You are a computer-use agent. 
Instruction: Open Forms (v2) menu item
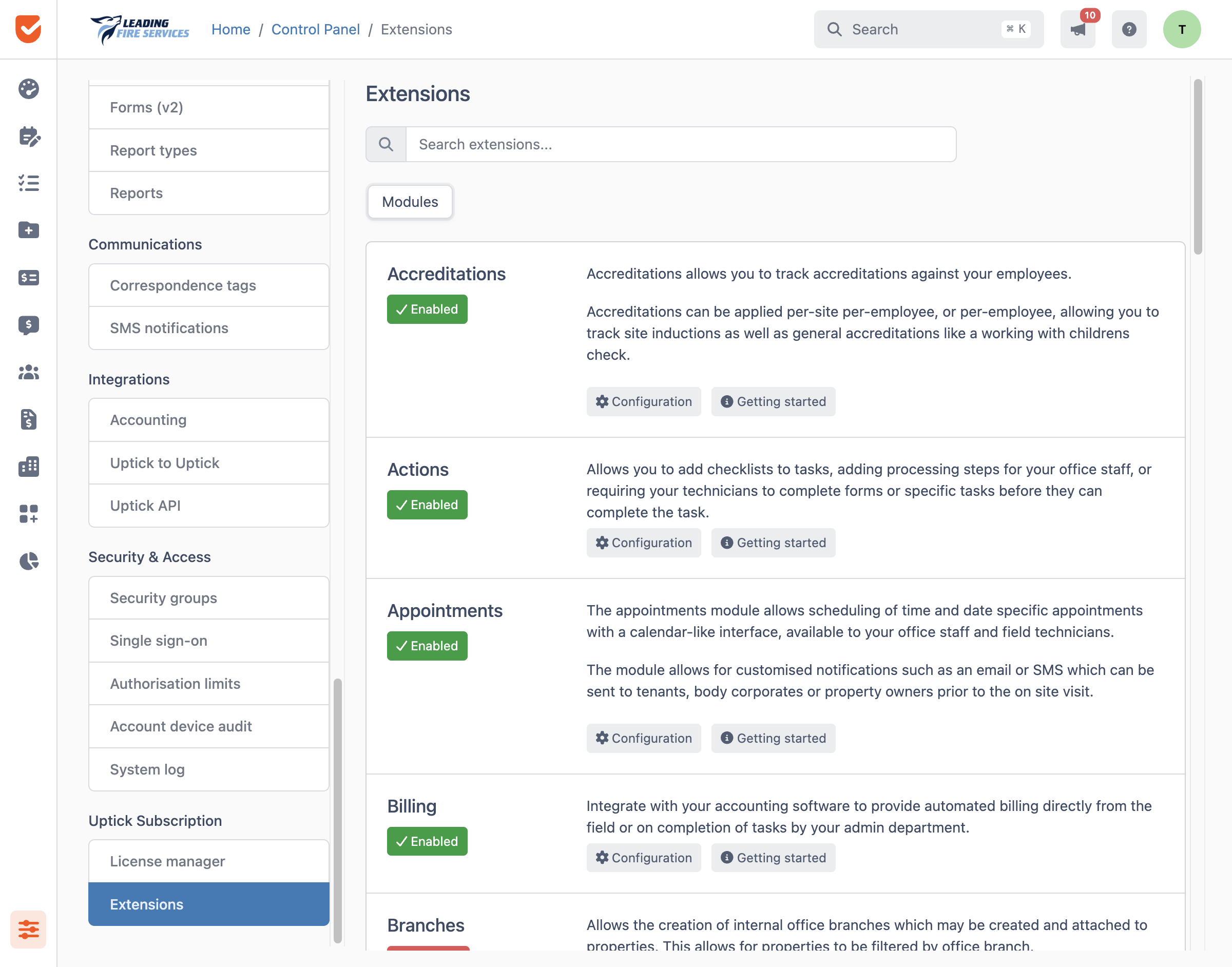tap(209, 108)
